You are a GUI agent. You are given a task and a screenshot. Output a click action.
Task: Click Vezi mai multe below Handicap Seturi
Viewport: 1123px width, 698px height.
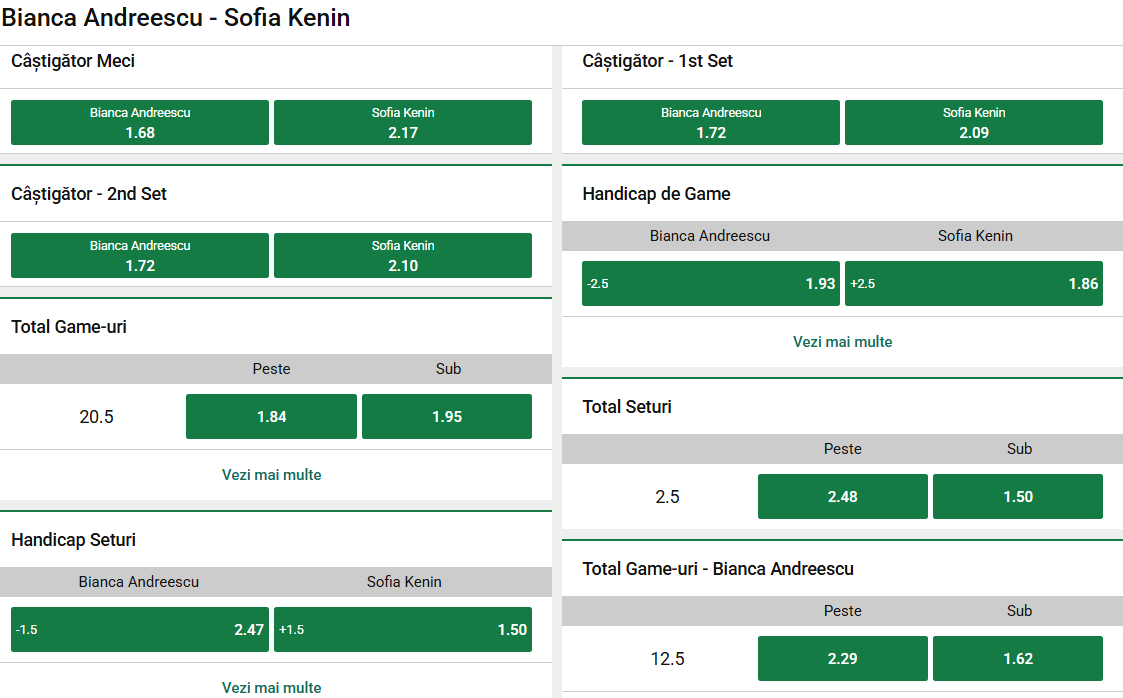[271, 687]
